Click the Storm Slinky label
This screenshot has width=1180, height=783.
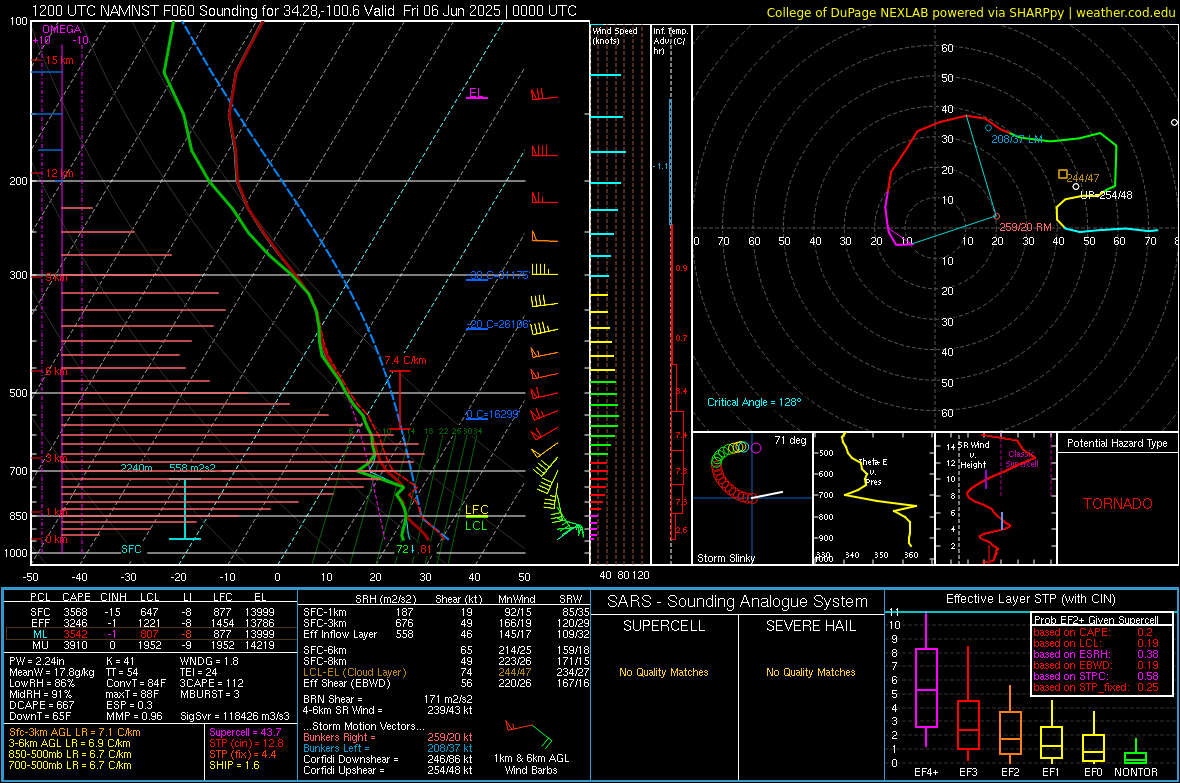(725, 558)
